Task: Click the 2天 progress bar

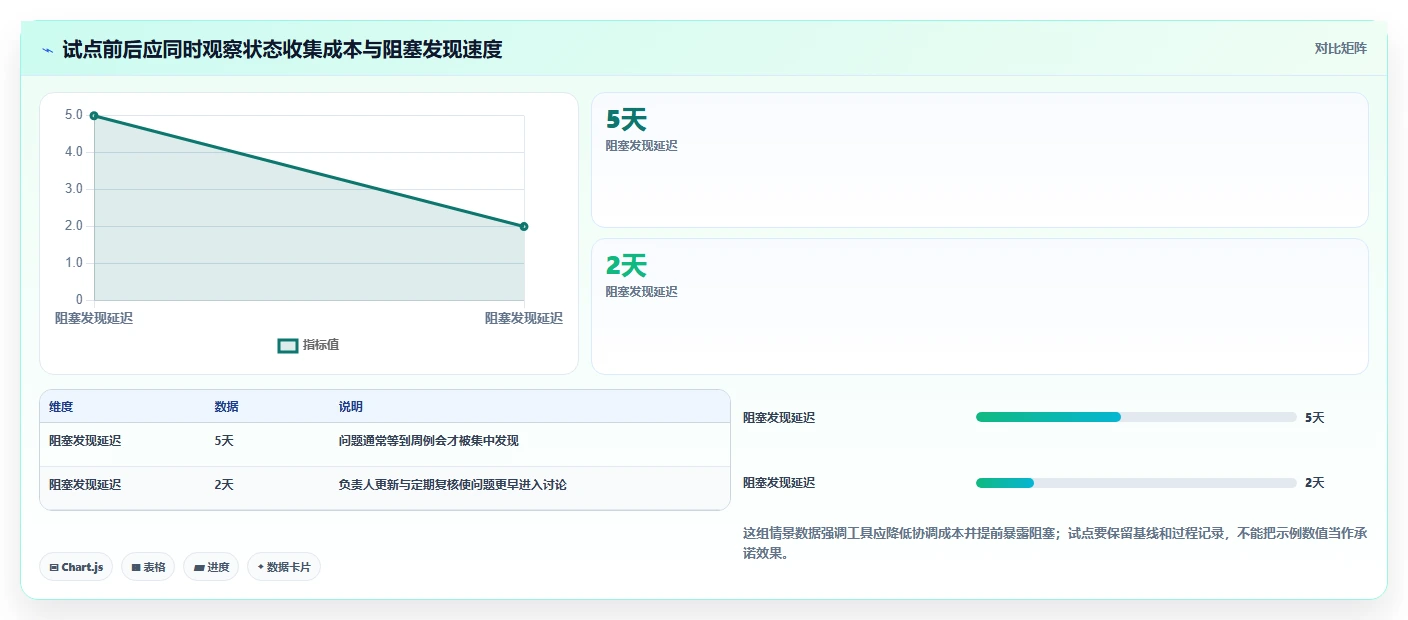Action: click(x=1136, y=483)
